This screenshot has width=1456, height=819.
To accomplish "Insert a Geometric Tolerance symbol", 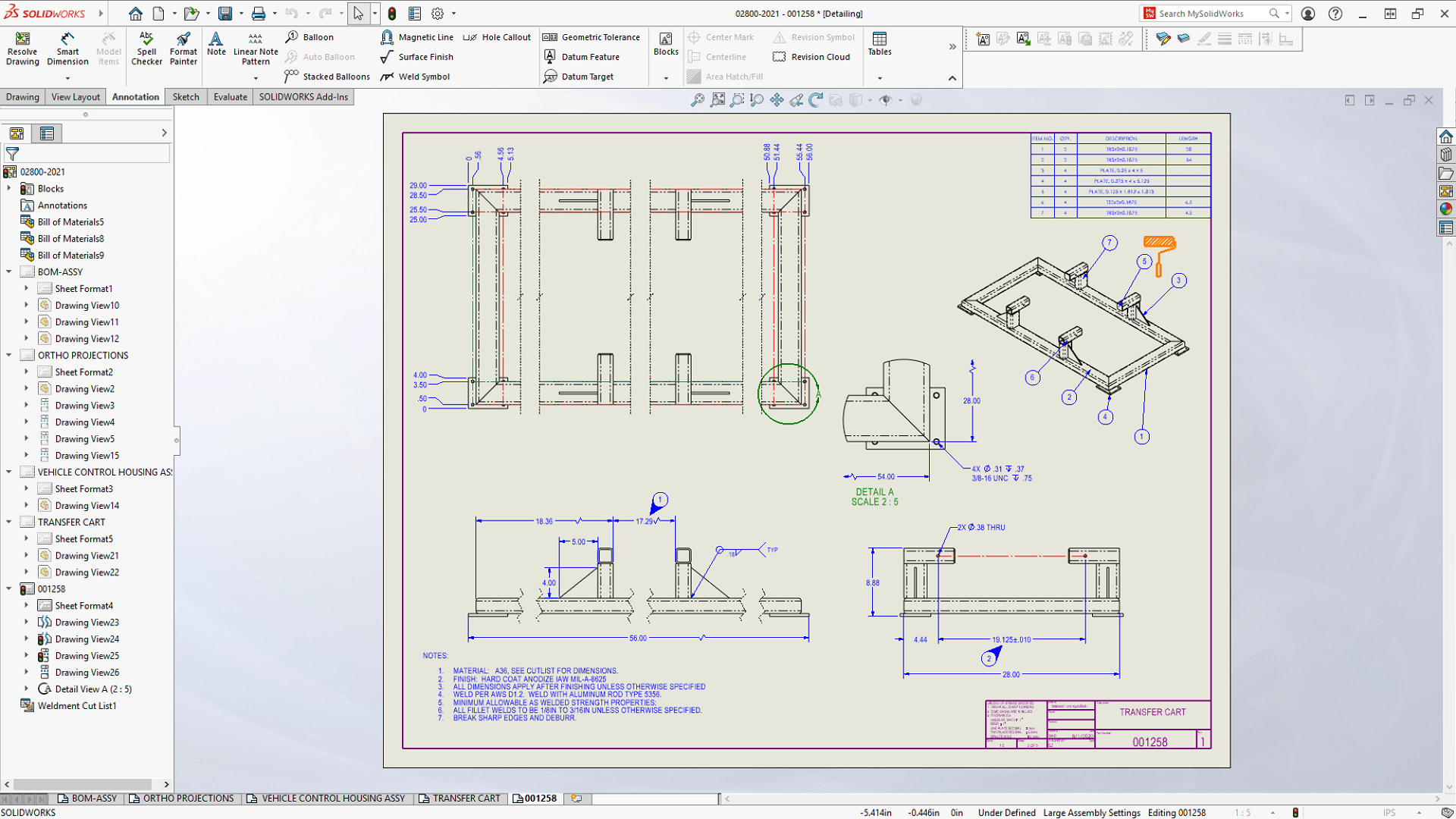I will pos(592,37).
